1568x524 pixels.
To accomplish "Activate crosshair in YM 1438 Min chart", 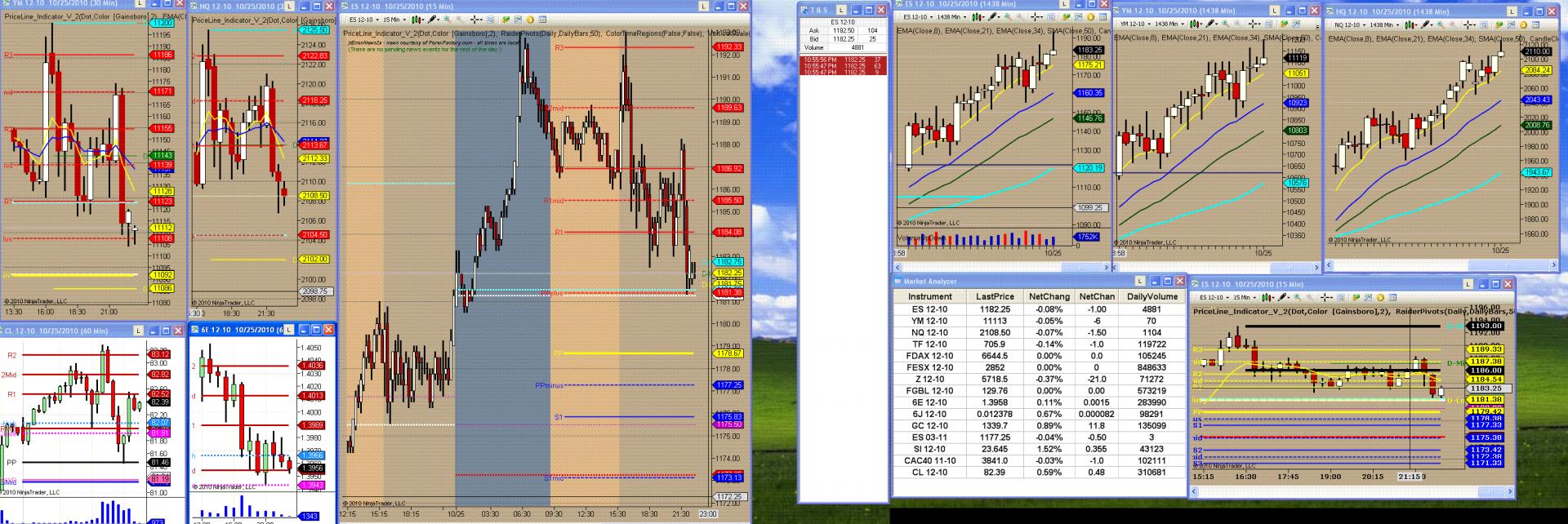I will (x=1254, y=24).
